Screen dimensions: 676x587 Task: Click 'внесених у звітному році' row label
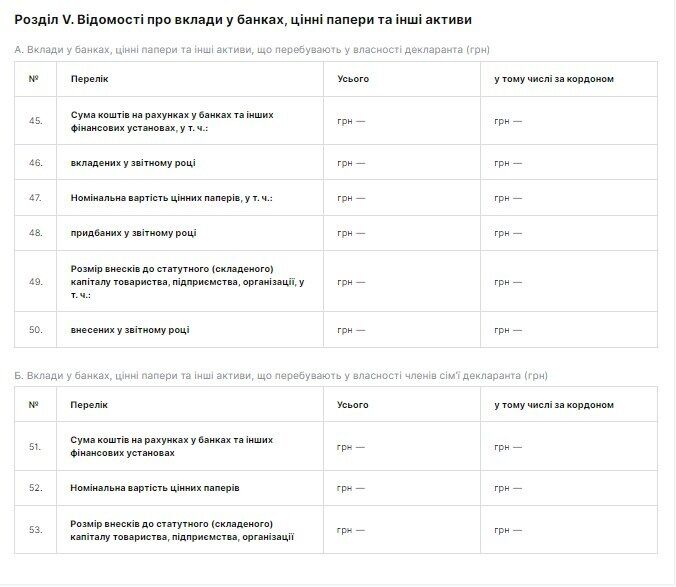point(130,330)
